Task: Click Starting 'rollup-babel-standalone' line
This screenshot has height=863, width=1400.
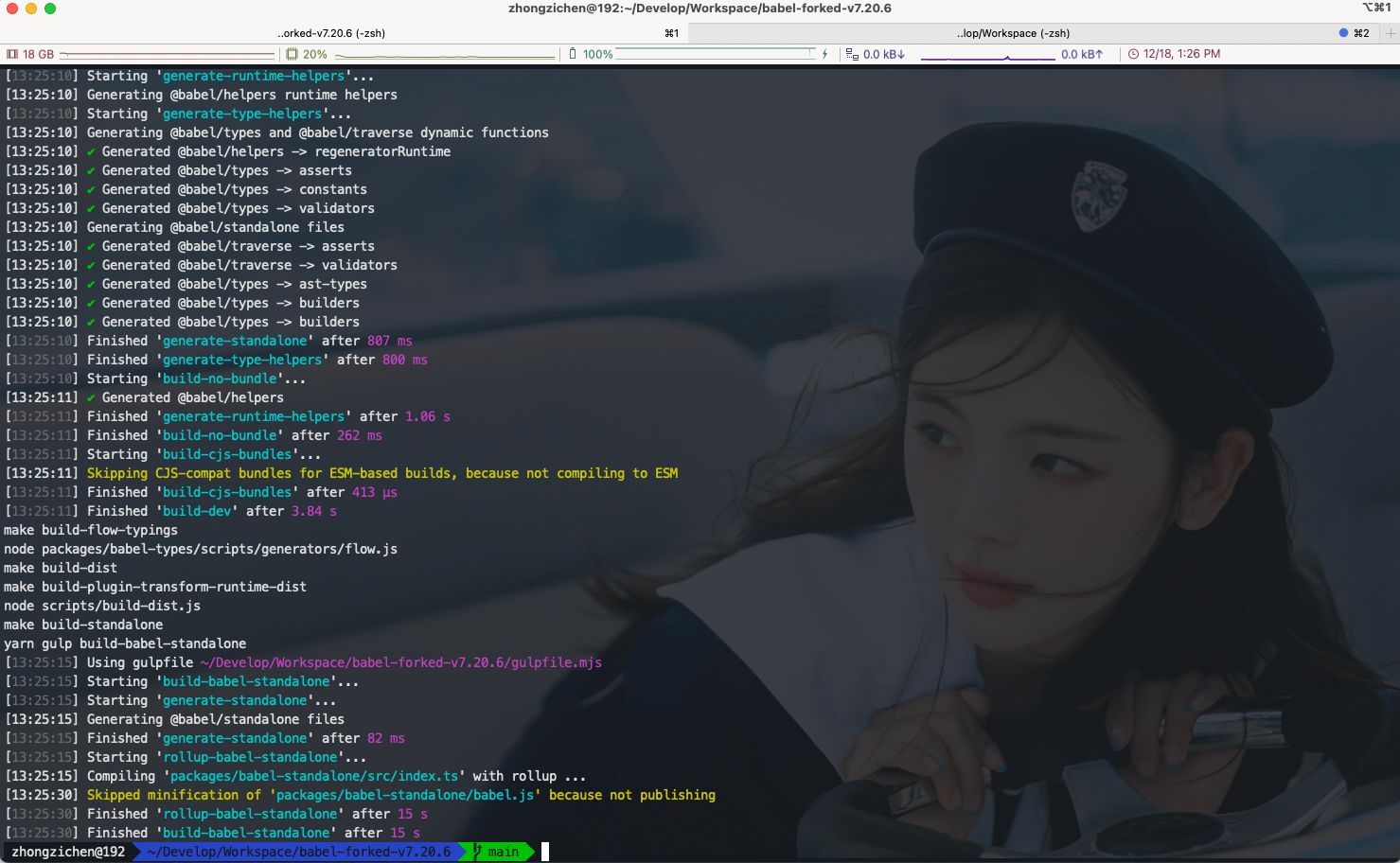Action: tap(227, 757)
